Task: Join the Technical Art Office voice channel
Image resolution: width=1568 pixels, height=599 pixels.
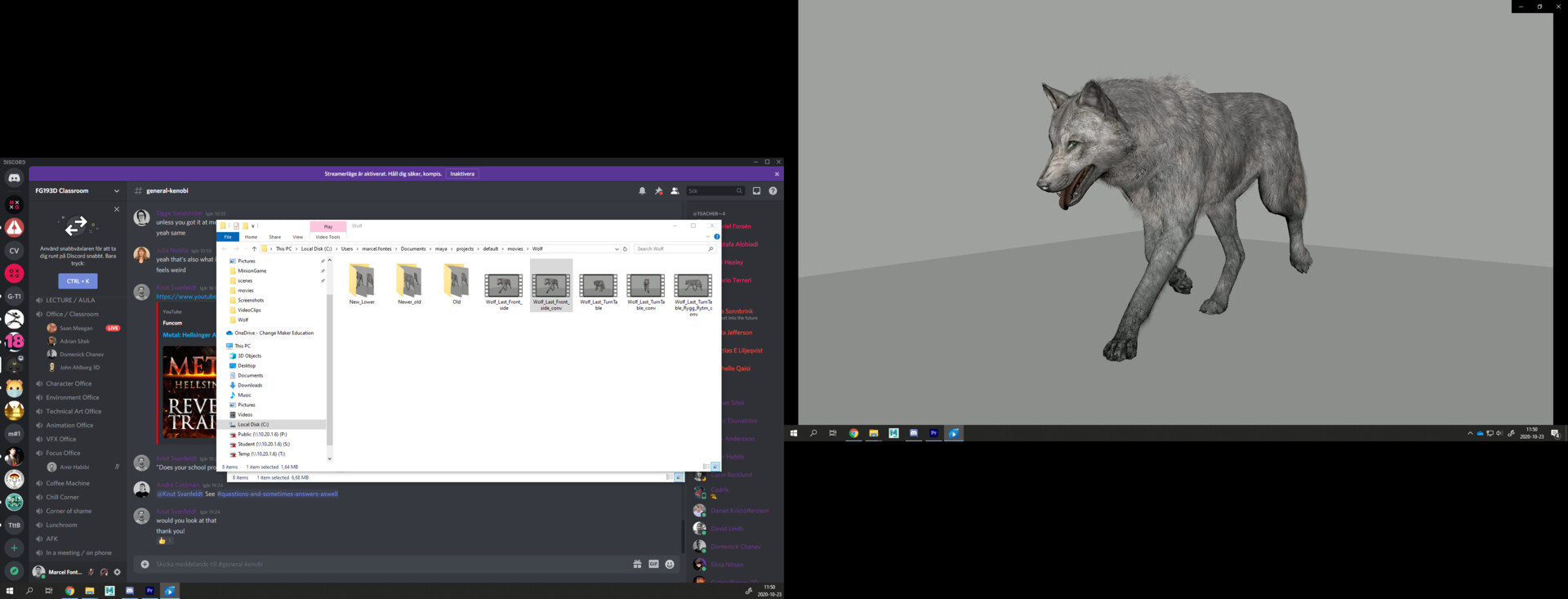Action: 73,411
